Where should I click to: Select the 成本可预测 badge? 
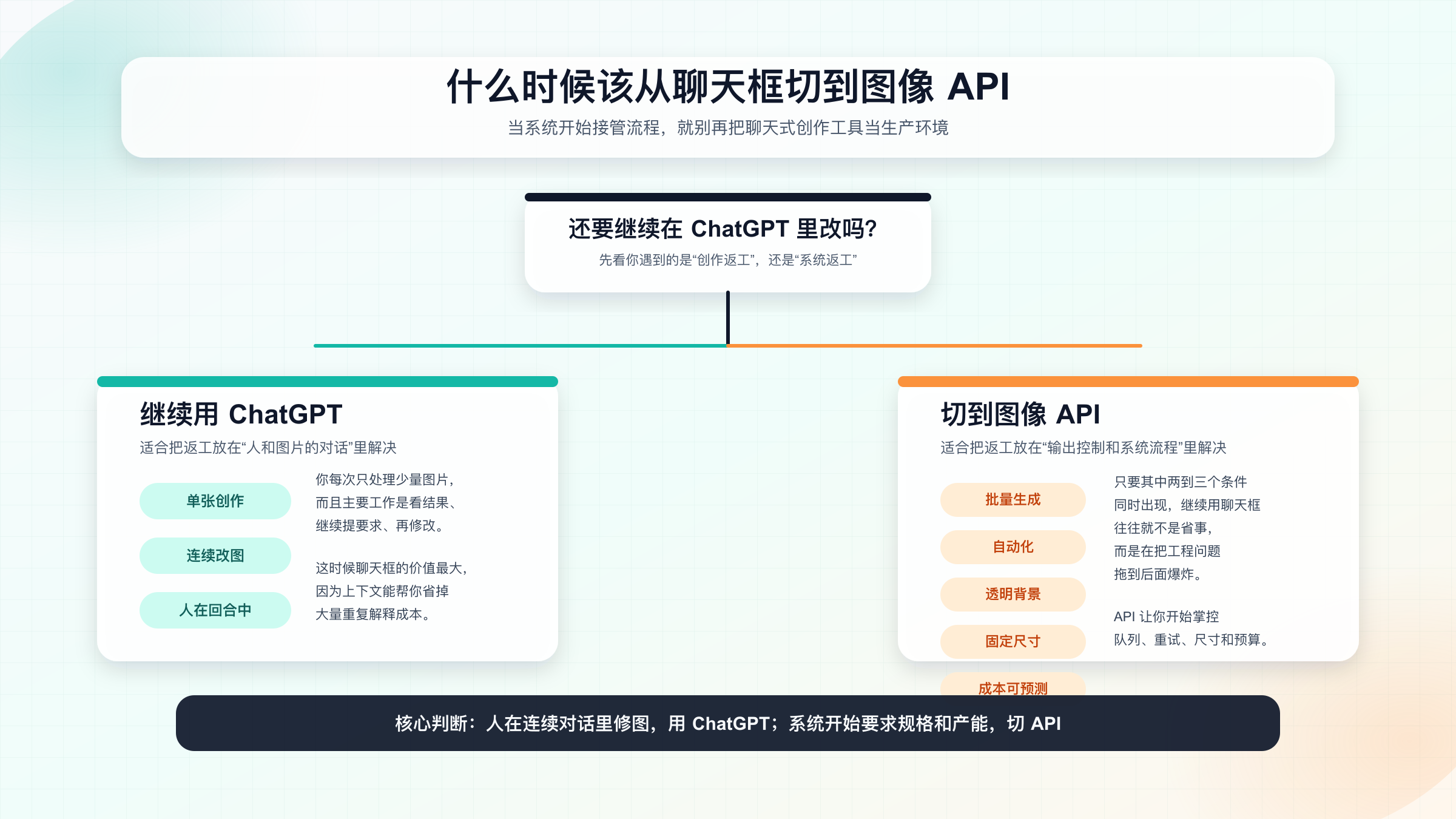1013,688
